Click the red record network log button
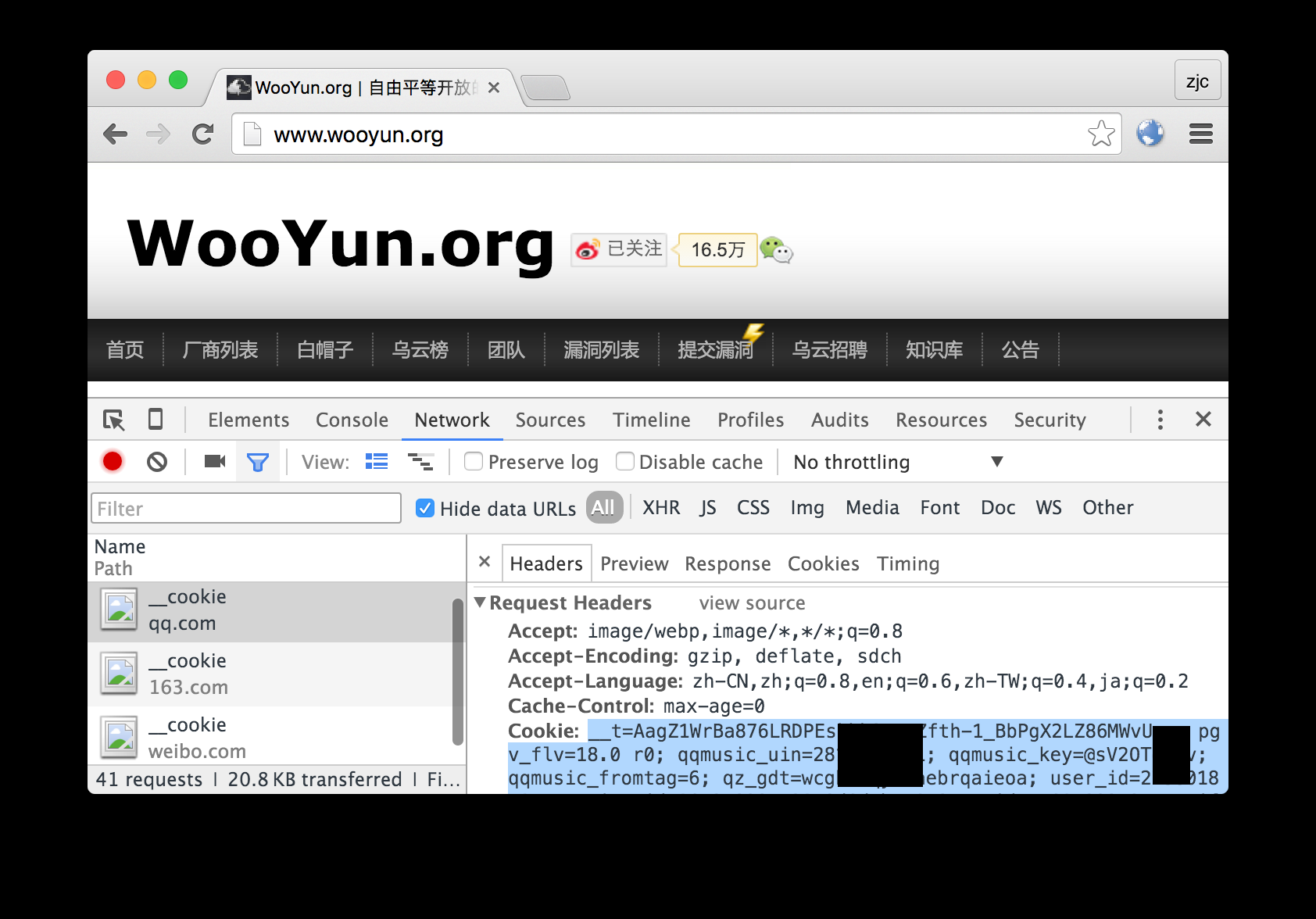 click(113, 462)
